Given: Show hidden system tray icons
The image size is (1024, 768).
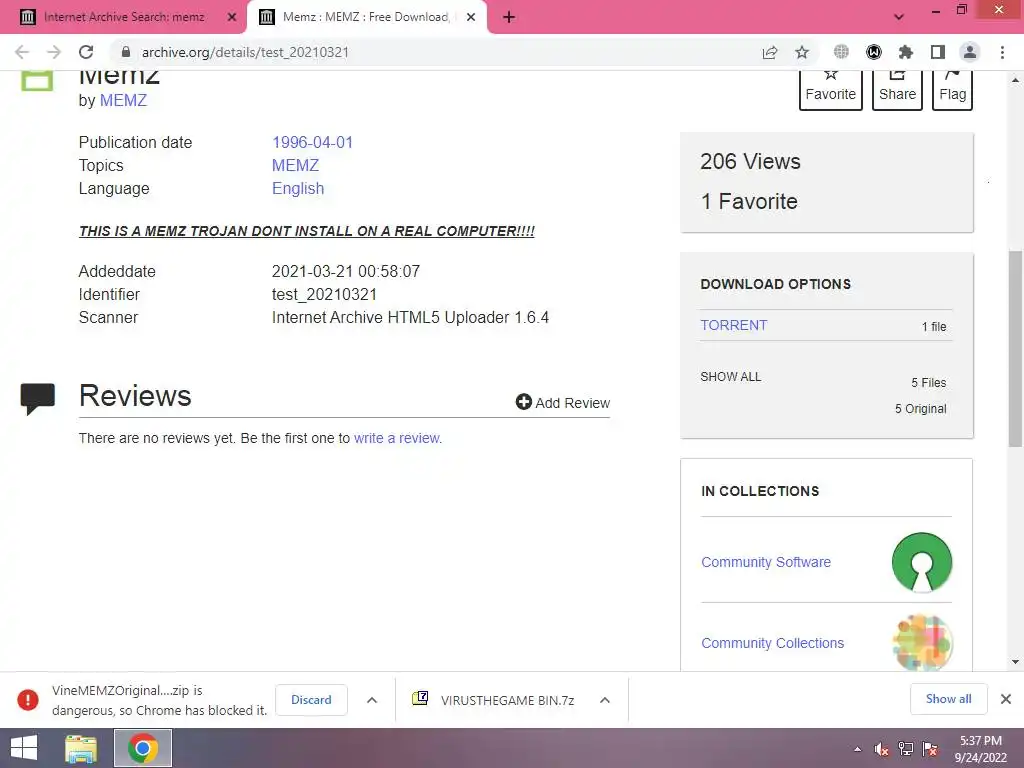Looking at the screenshot, I should [x=857, y=749].
